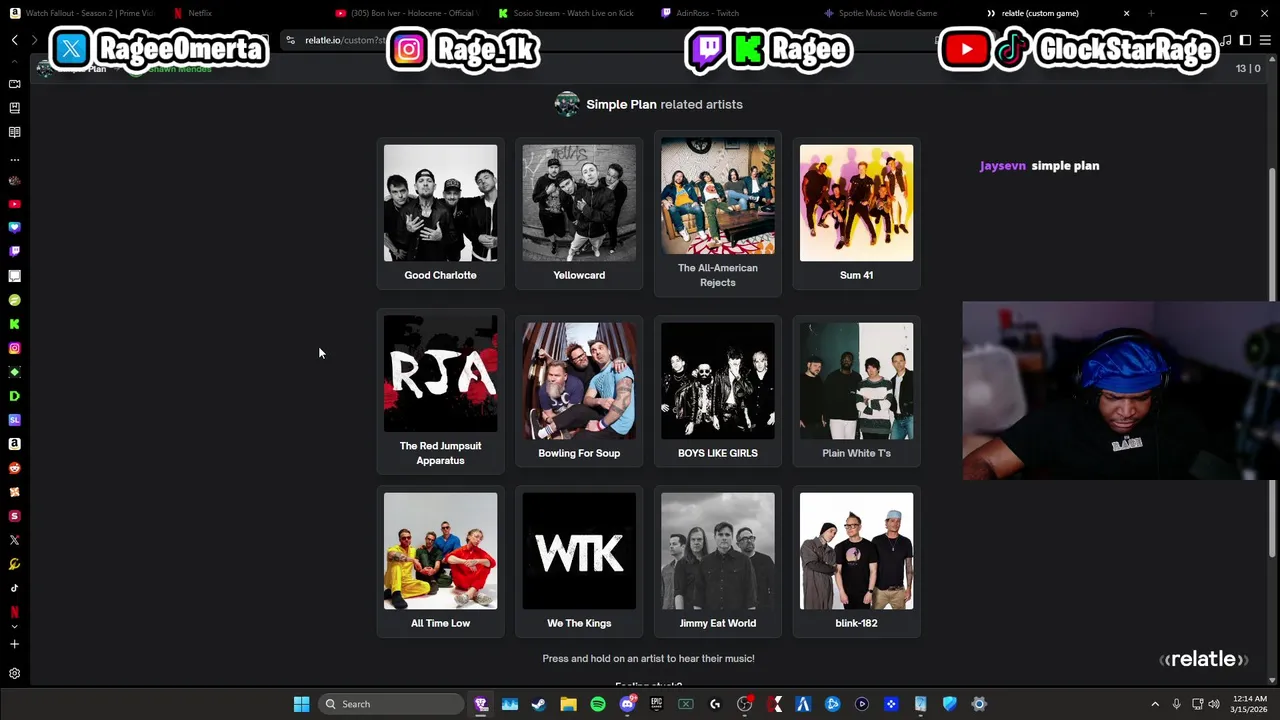This screenshot has height=720, width=1280.
Task: Select the Sum 41 artist card
Action: 856,213
